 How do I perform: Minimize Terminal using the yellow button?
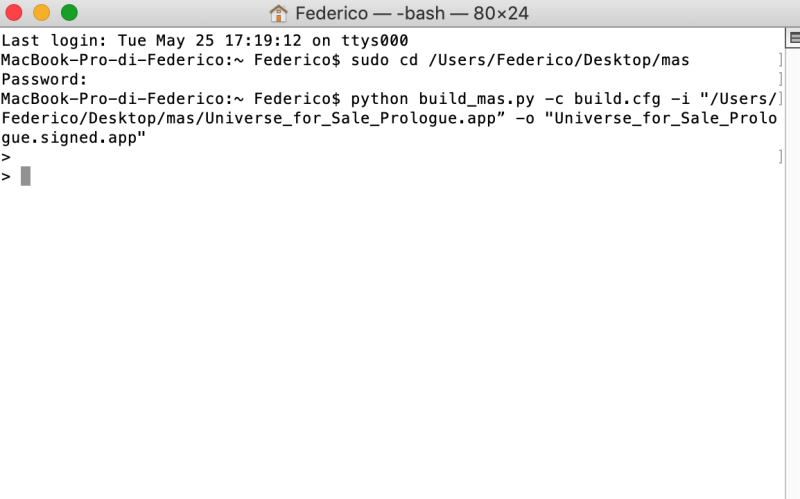tap(41, 12)
